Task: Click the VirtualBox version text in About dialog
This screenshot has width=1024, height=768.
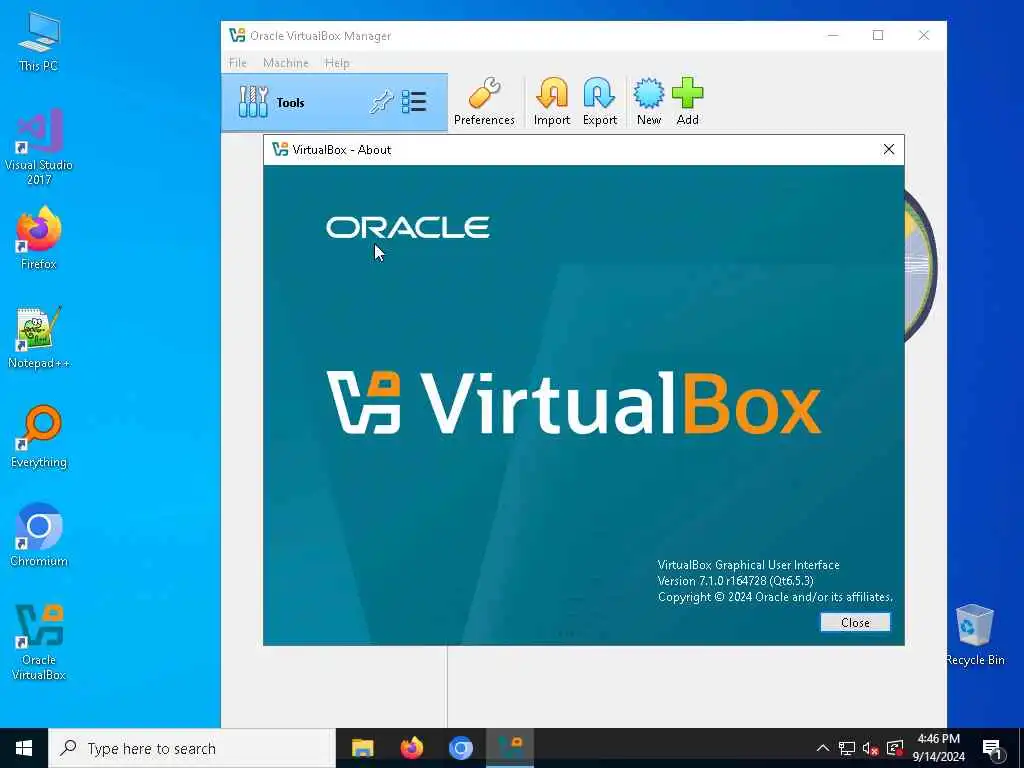Action: pos(735,581)
